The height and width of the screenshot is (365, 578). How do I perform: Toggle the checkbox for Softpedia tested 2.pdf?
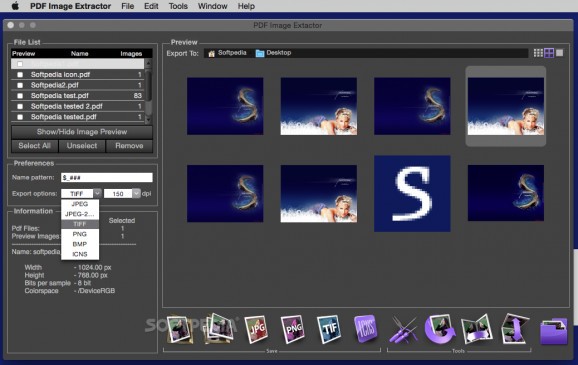coord(20,107)
